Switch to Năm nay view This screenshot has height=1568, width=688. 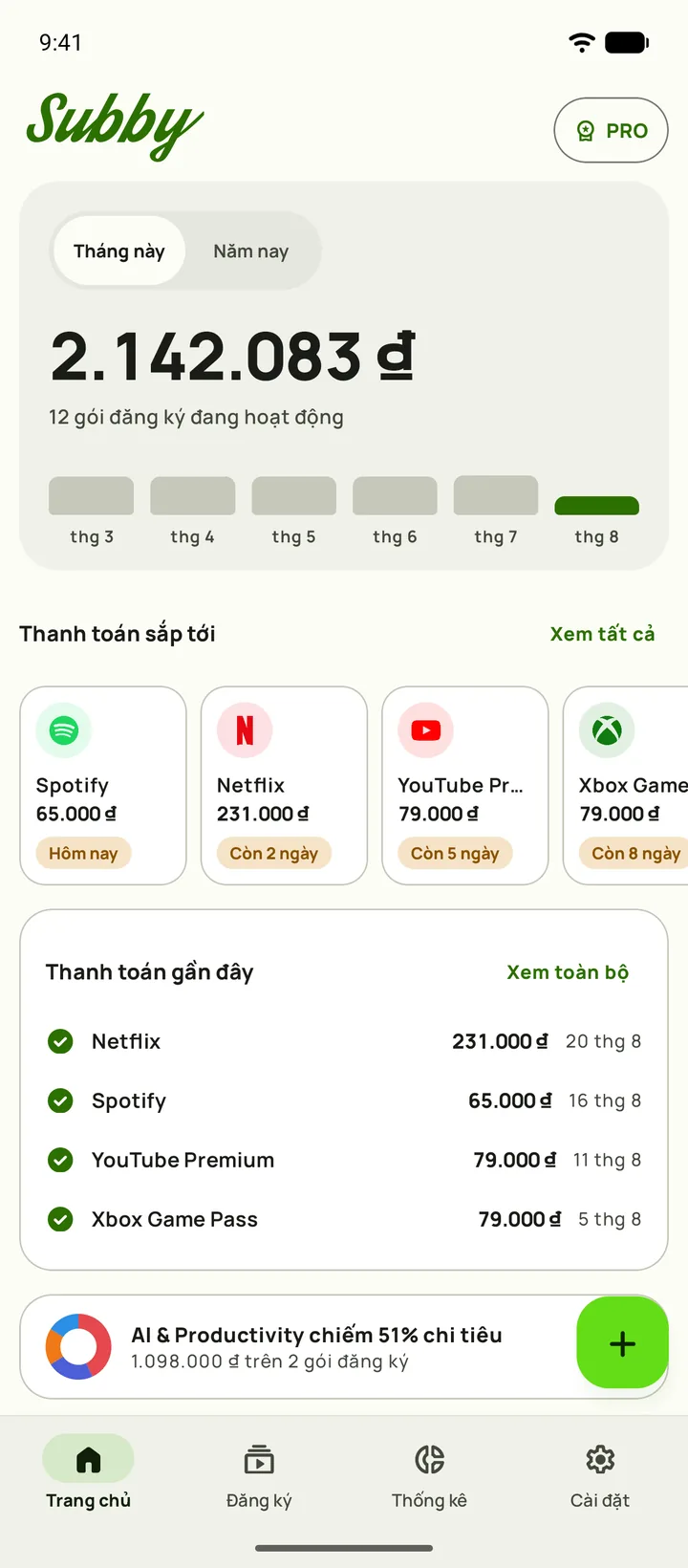(251, 250)
